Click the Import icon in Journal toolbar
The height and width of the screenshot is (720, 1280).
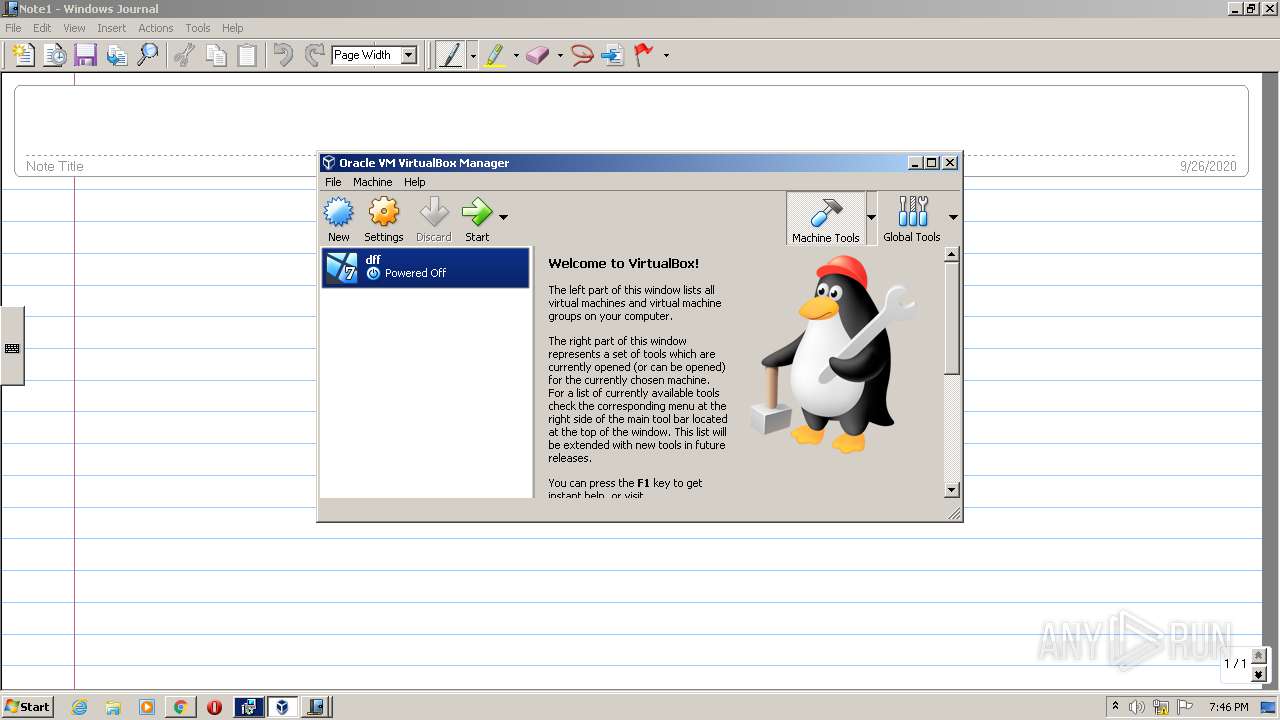116,55
